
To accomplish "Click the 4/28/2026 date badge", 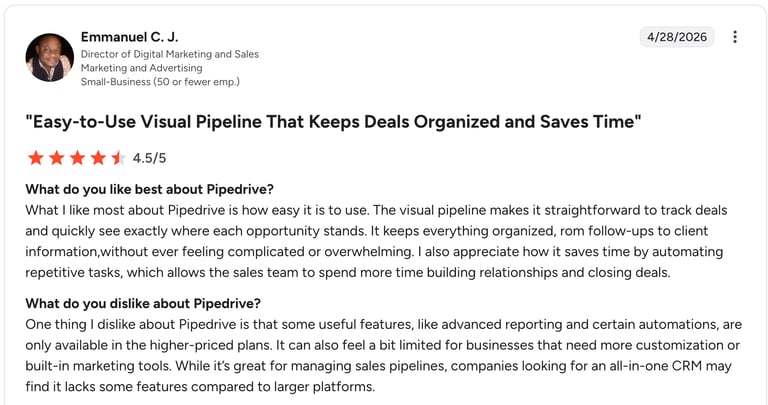I will pyautogui.click(x=677, y=37).
